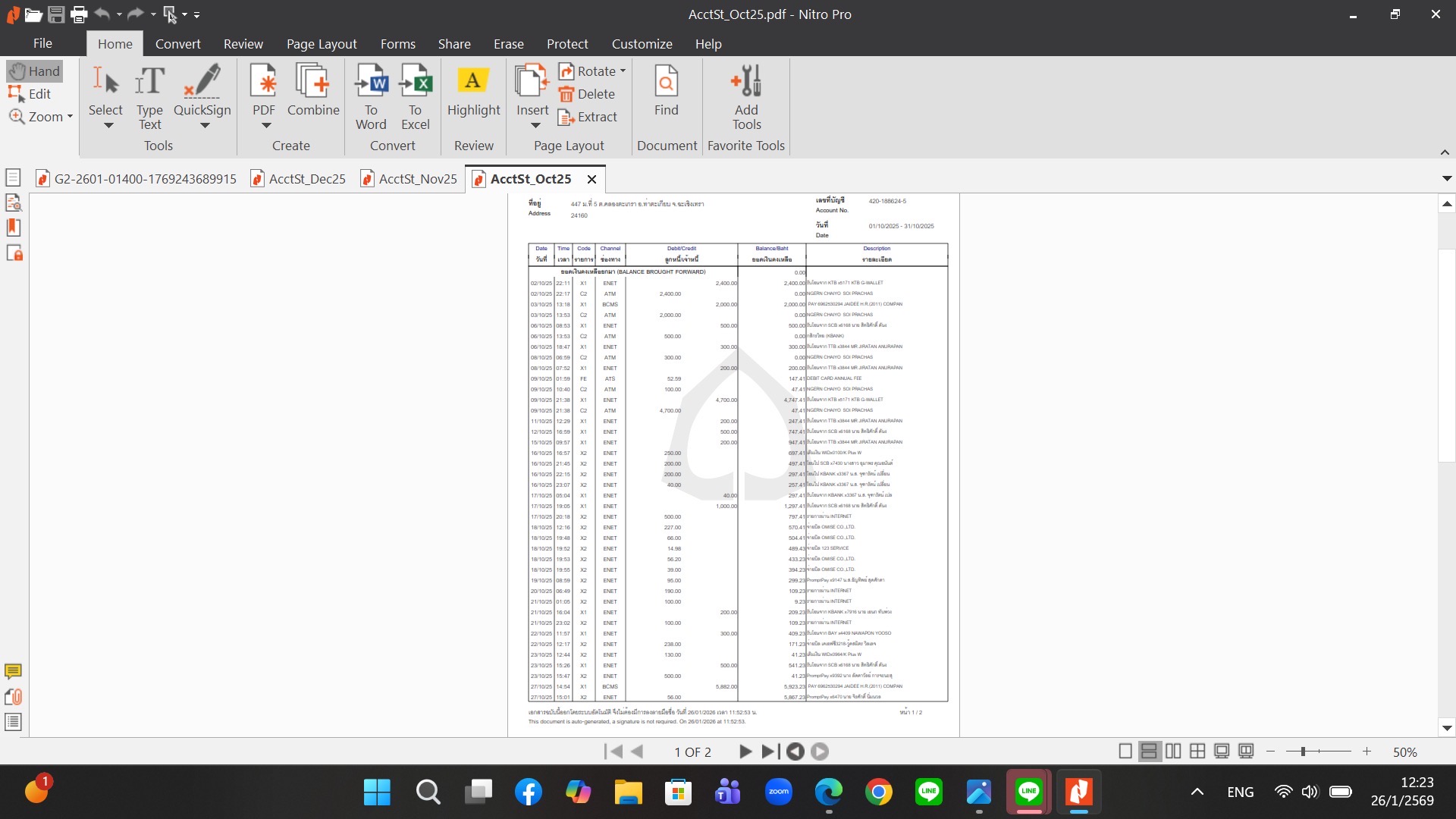1456x819 pixels.
Task: Open the Find document tool
Action: pyautogui.click(x=666, y=82)
